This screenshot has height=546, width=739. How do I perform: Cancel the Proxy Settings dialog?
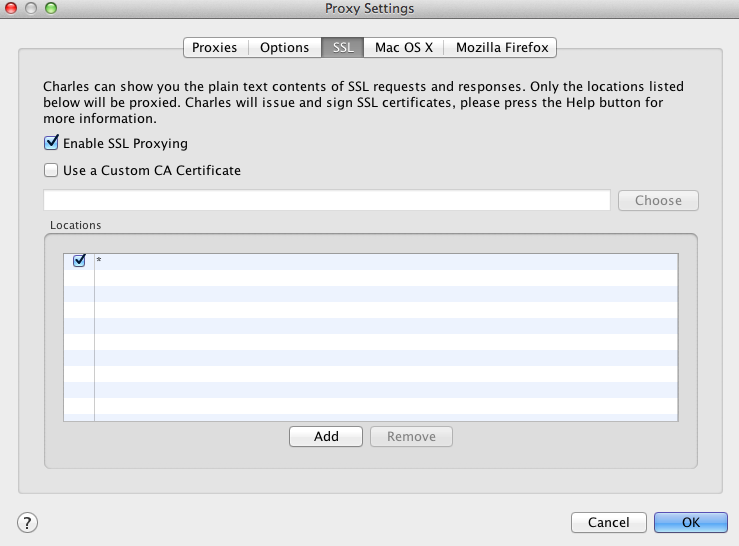(608, 522)
